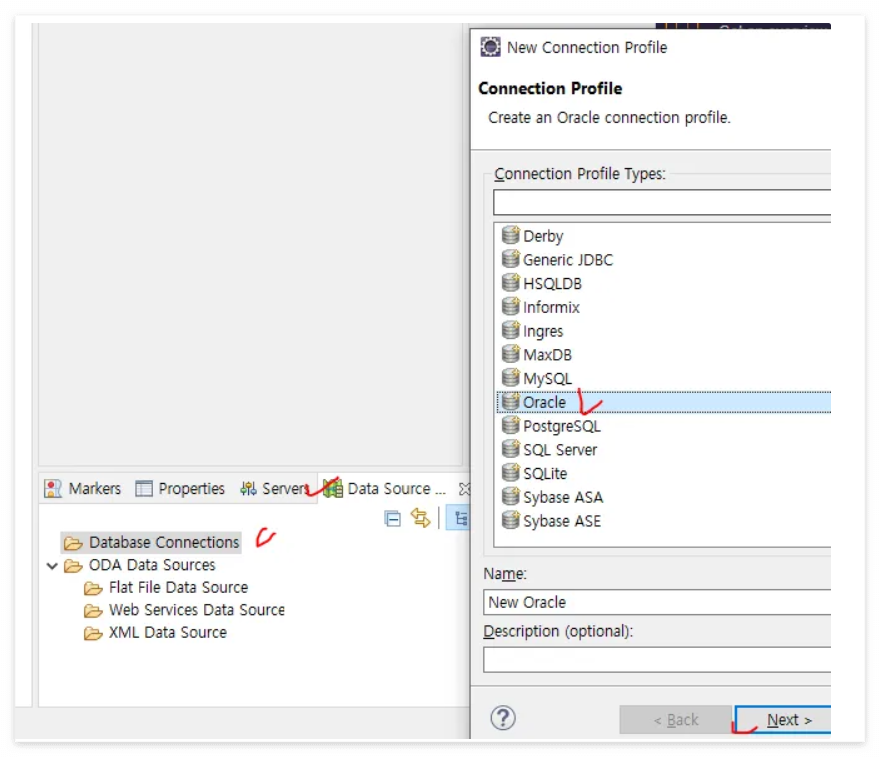This screenshot has height=757, width=880.
Task: Focus the profile types filter field
Action: click(662, 202)
